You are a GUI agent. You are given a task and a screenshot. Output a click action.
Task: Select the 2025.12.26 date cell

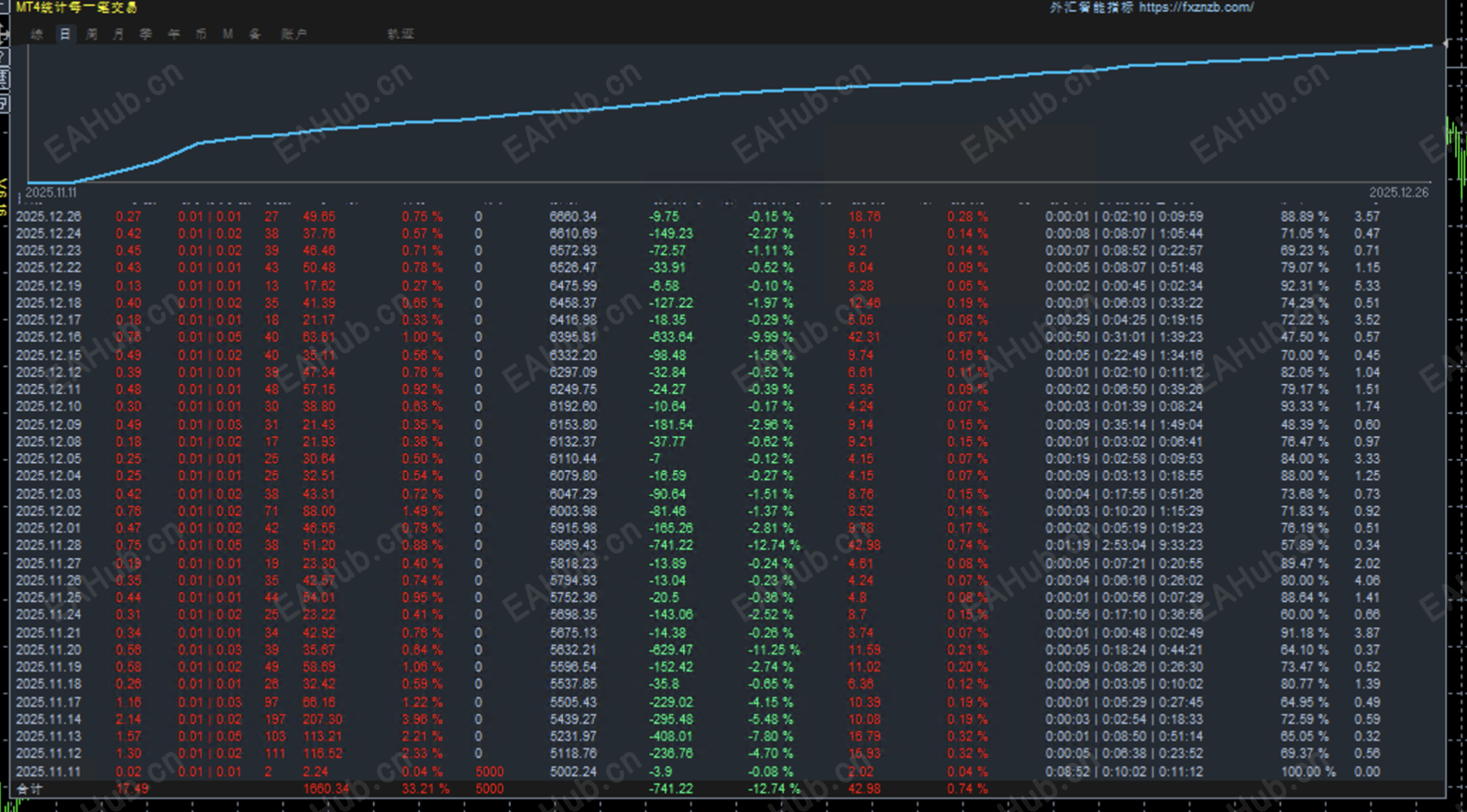49,216
